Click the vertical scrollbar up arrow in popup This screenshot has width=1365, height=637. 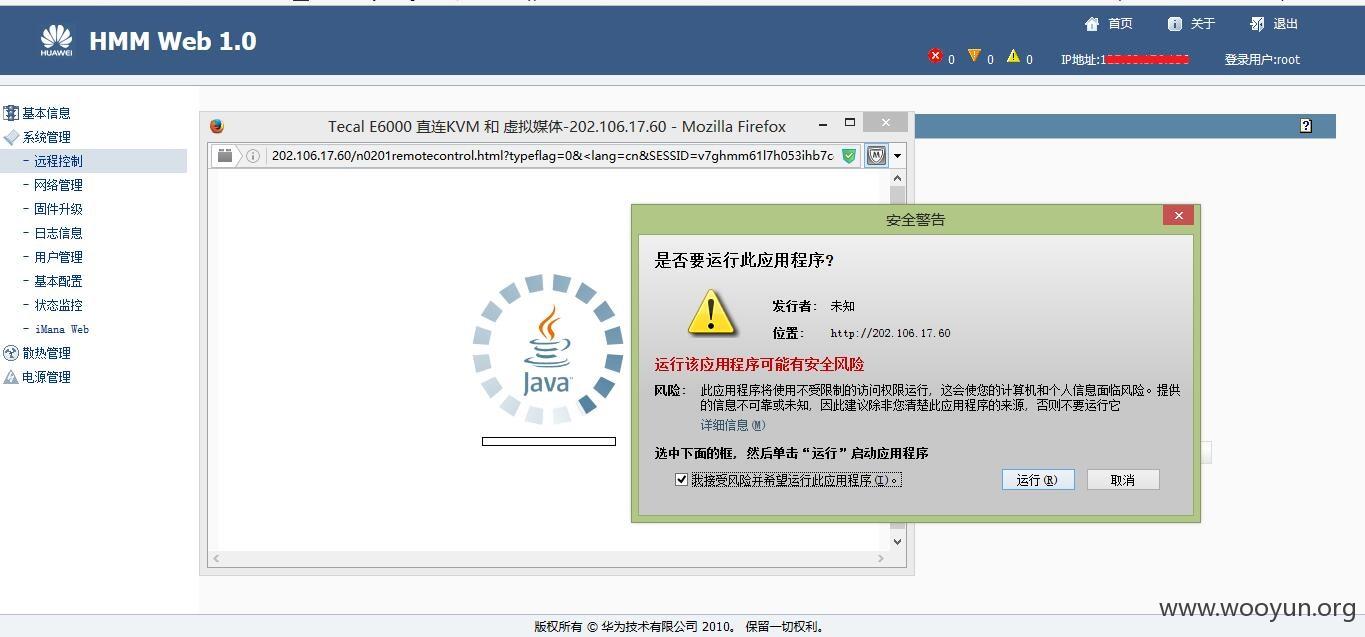pyautogui.click(x=897, y=178)
